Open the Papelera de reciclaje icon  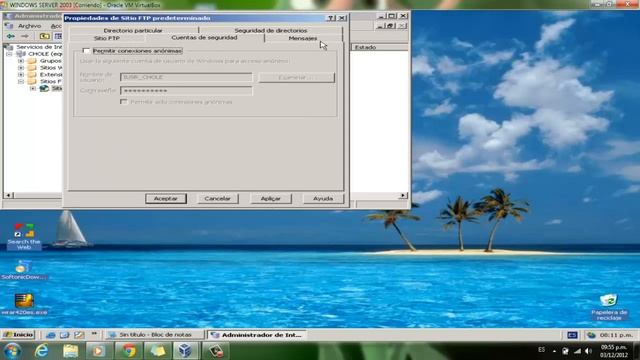[x=609, y=307]
